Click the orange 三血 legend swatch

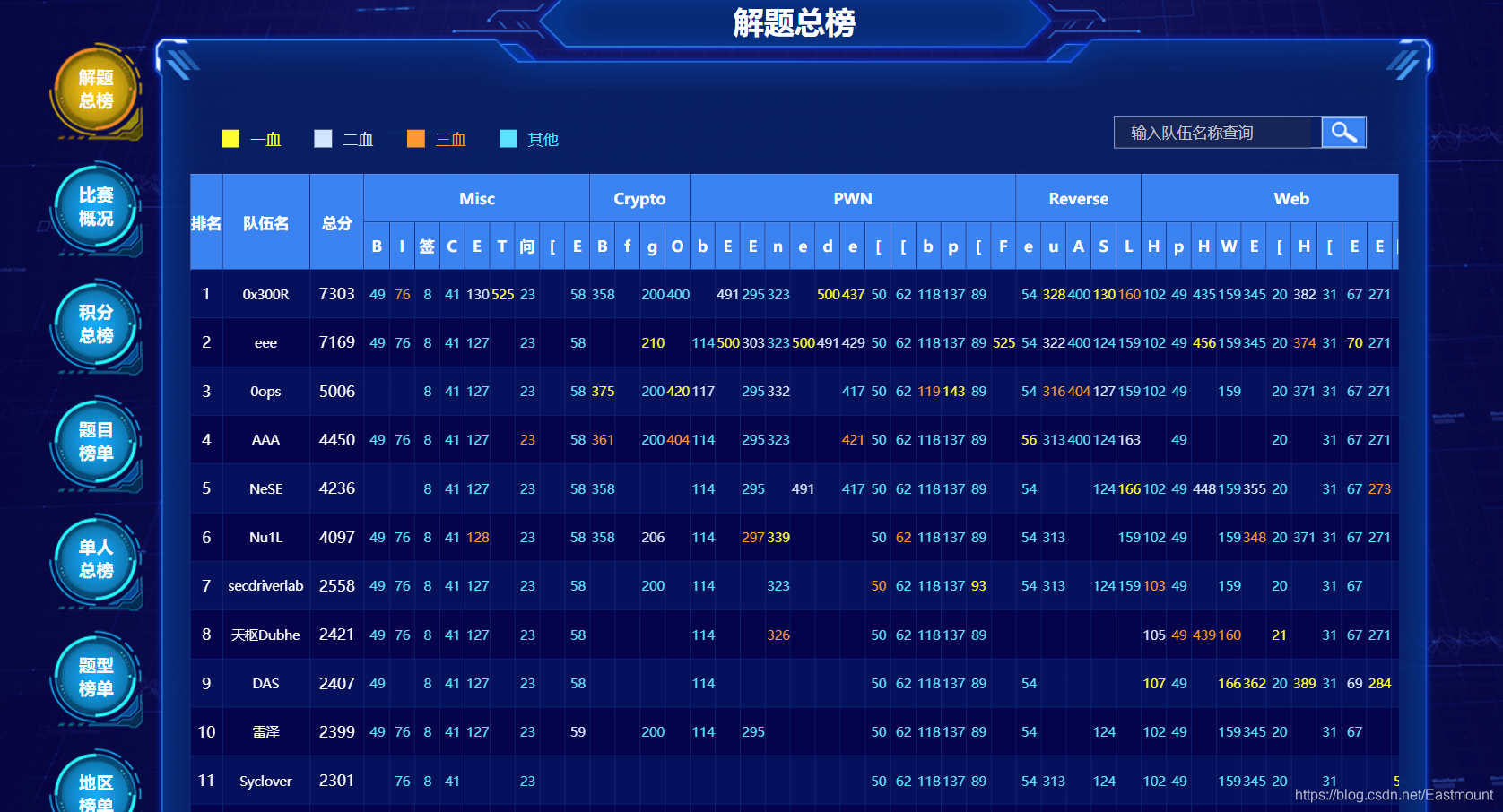415,139
